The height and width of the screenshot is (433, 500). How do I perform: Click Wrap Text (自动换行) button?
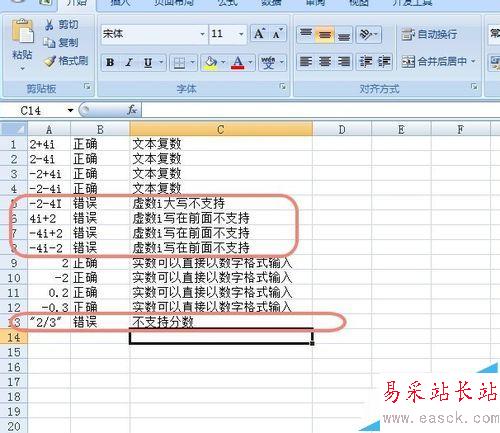coord(429,34)
